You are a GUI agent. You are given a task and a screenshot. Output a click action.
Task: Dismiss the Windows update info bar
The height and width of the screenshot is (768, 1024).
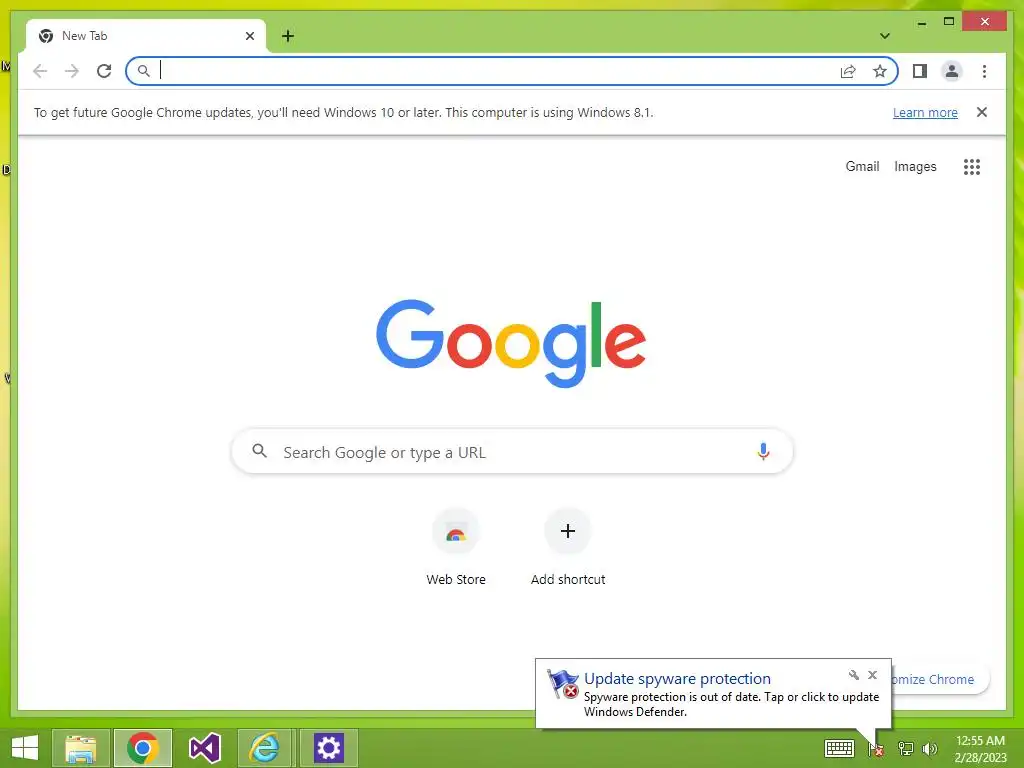tap(981, 112)
